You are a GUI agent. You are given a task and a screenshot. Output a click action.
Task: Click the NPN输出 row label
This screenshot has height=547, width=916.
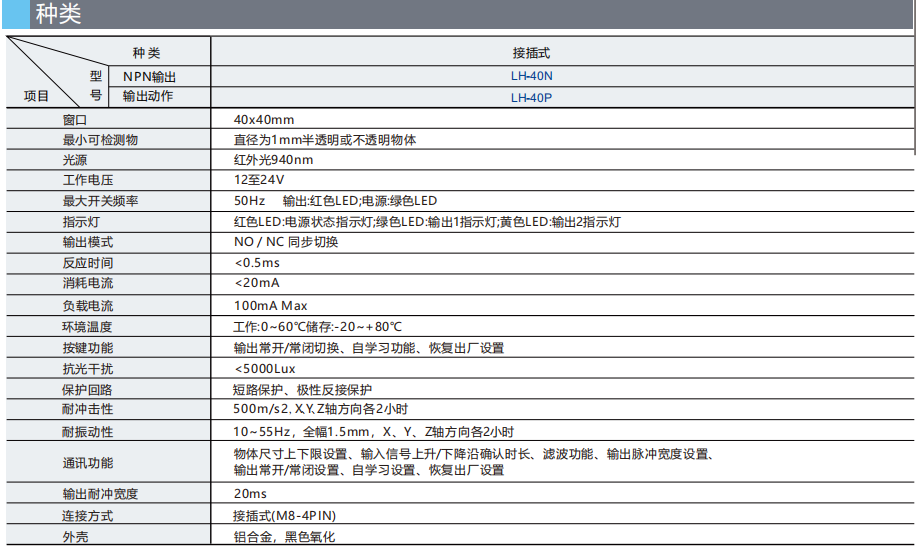[x=150, y=76]
